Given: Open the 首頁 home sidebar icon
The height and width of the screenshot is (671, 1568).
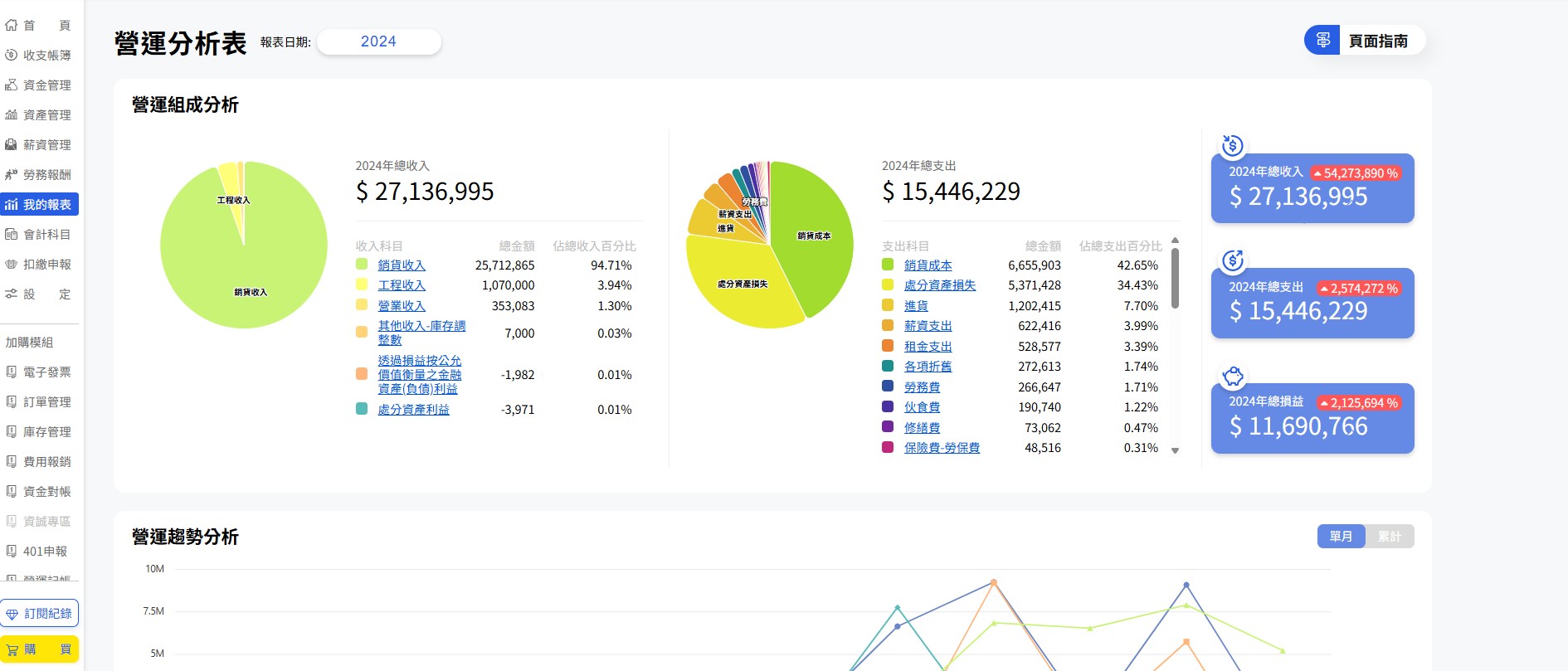Looking at the screenshot, I should coord(11,26).
